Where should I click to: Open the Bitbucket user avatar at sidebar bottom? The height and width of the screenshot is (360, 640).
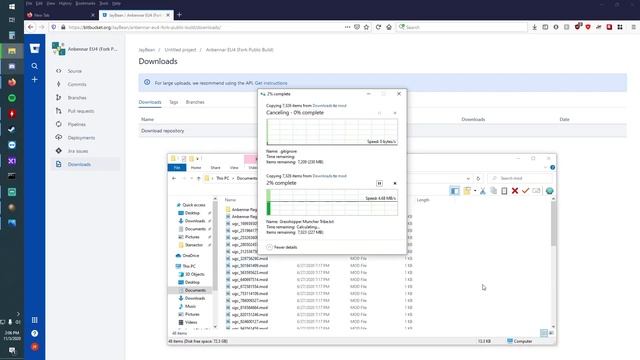point(35,347)
